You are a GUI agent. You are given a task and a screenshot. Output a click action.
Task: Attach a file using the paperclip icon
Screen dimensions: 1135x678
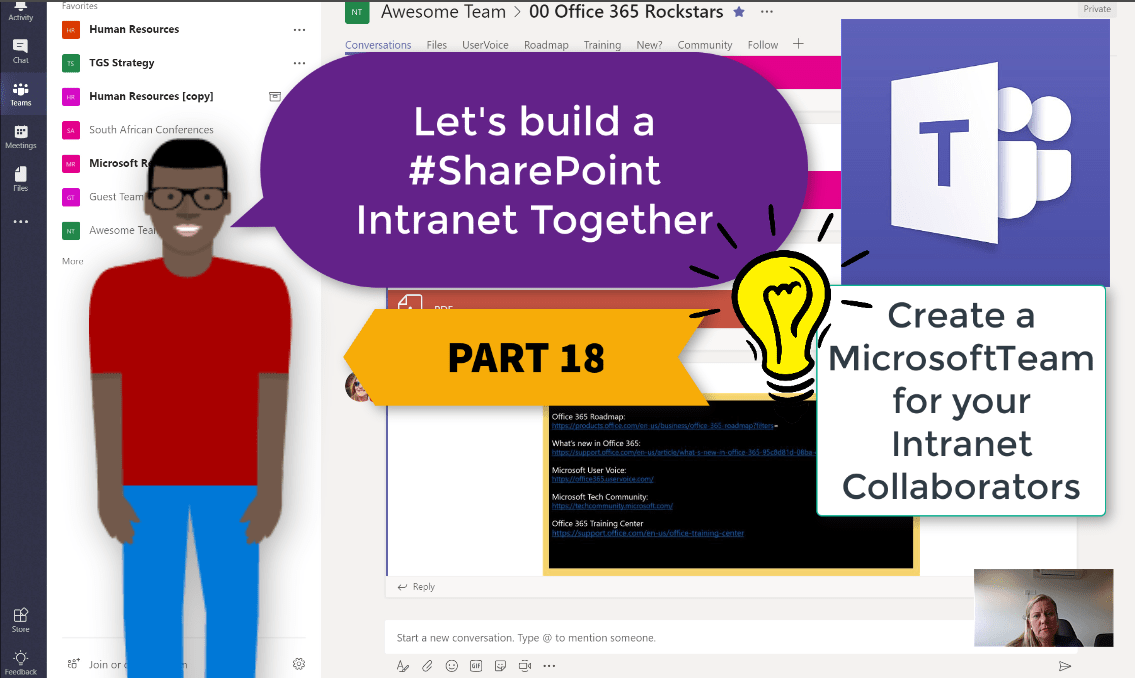[x=427, y=666]
